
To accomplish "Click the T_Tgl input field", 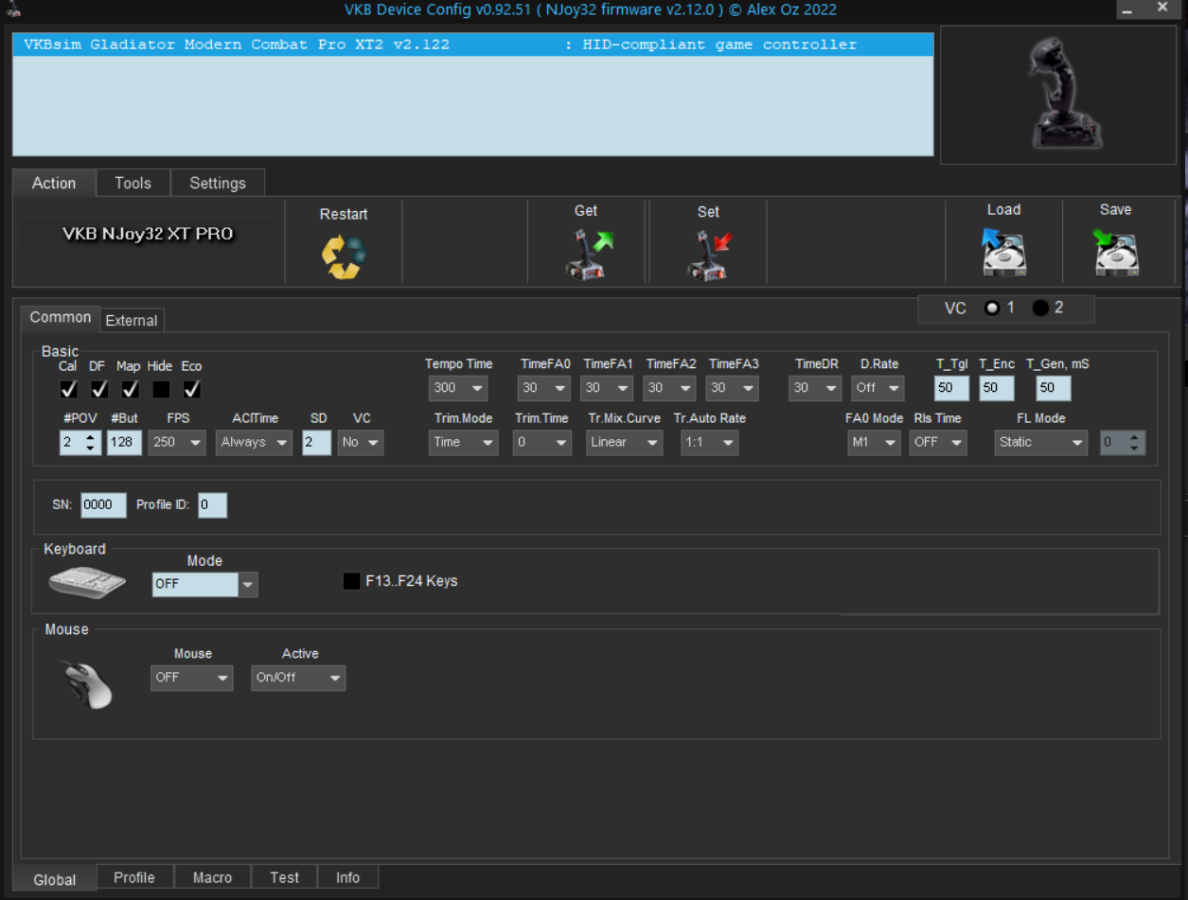I will [x=951, y=388].
